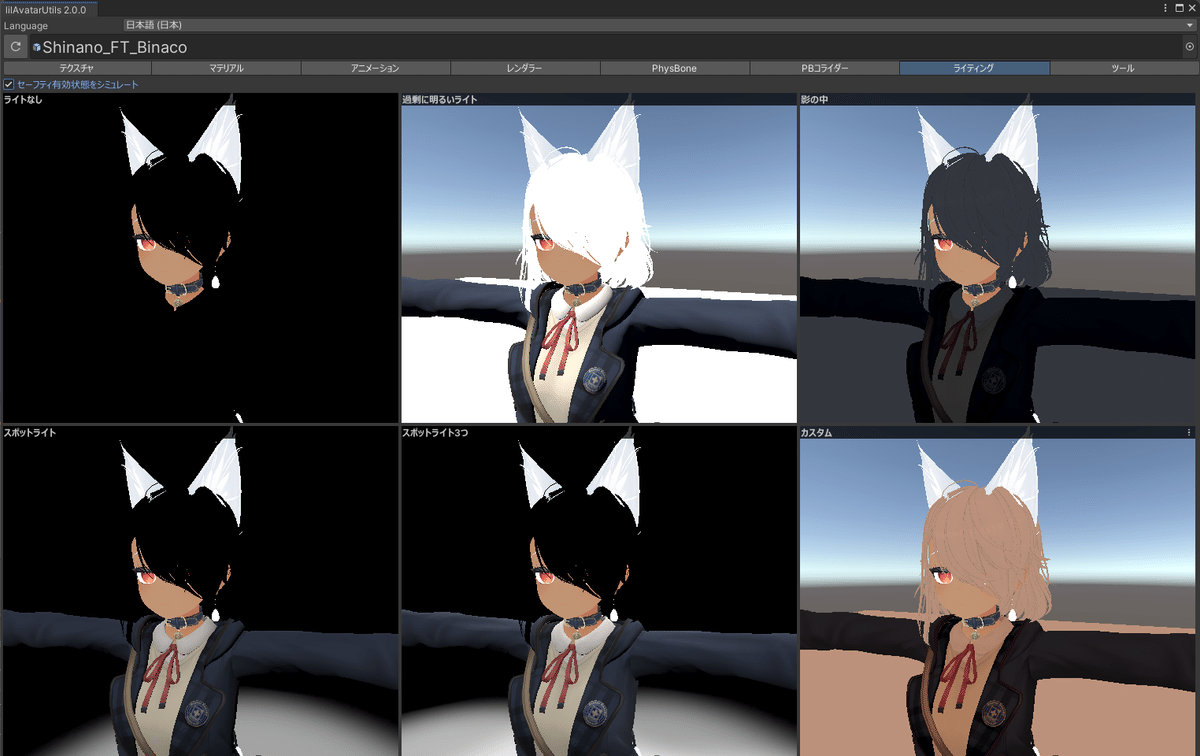The image size is (1200, 756).
Task: Switch to the マテリアル tab
Action: tap(225, 68)
